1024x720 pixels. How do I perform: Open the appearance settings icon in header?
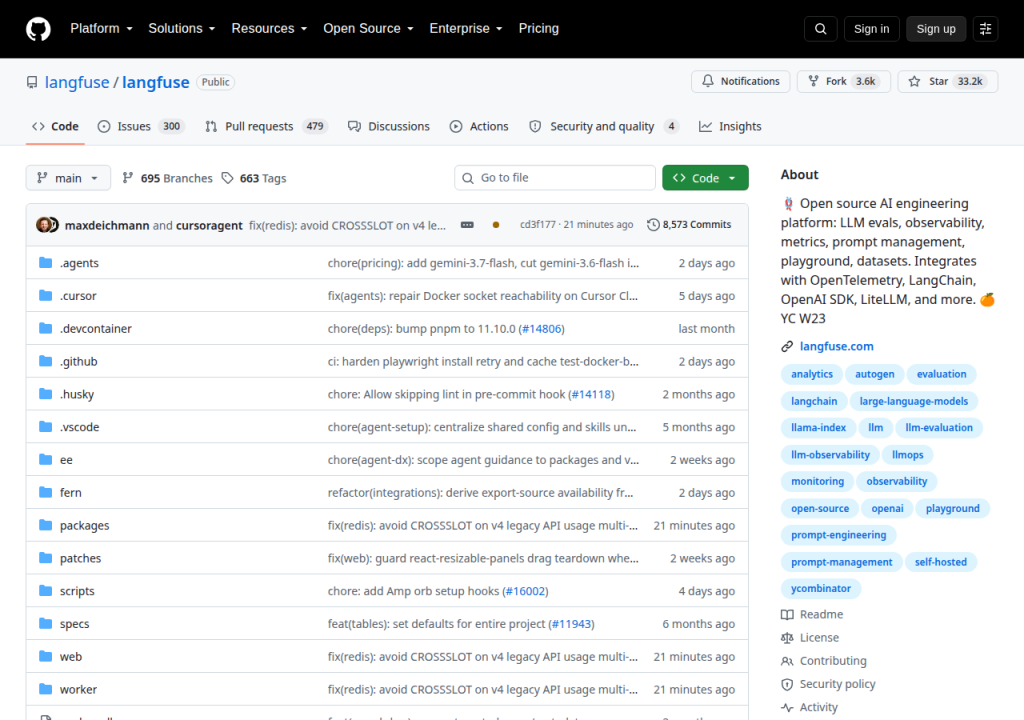coord(985,29)
